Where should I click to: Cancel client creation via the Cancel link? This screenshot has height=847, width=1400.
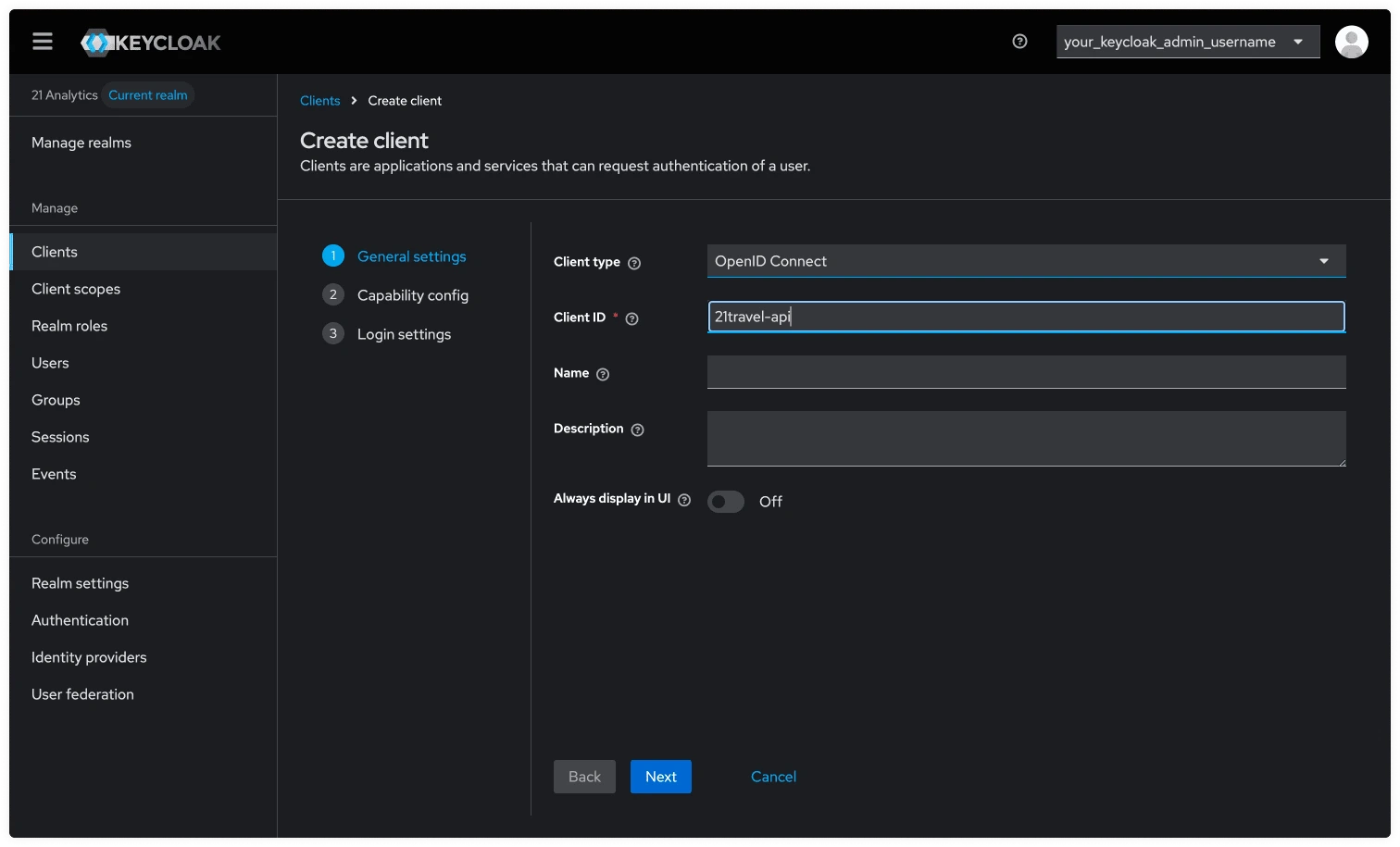(773, 777)
